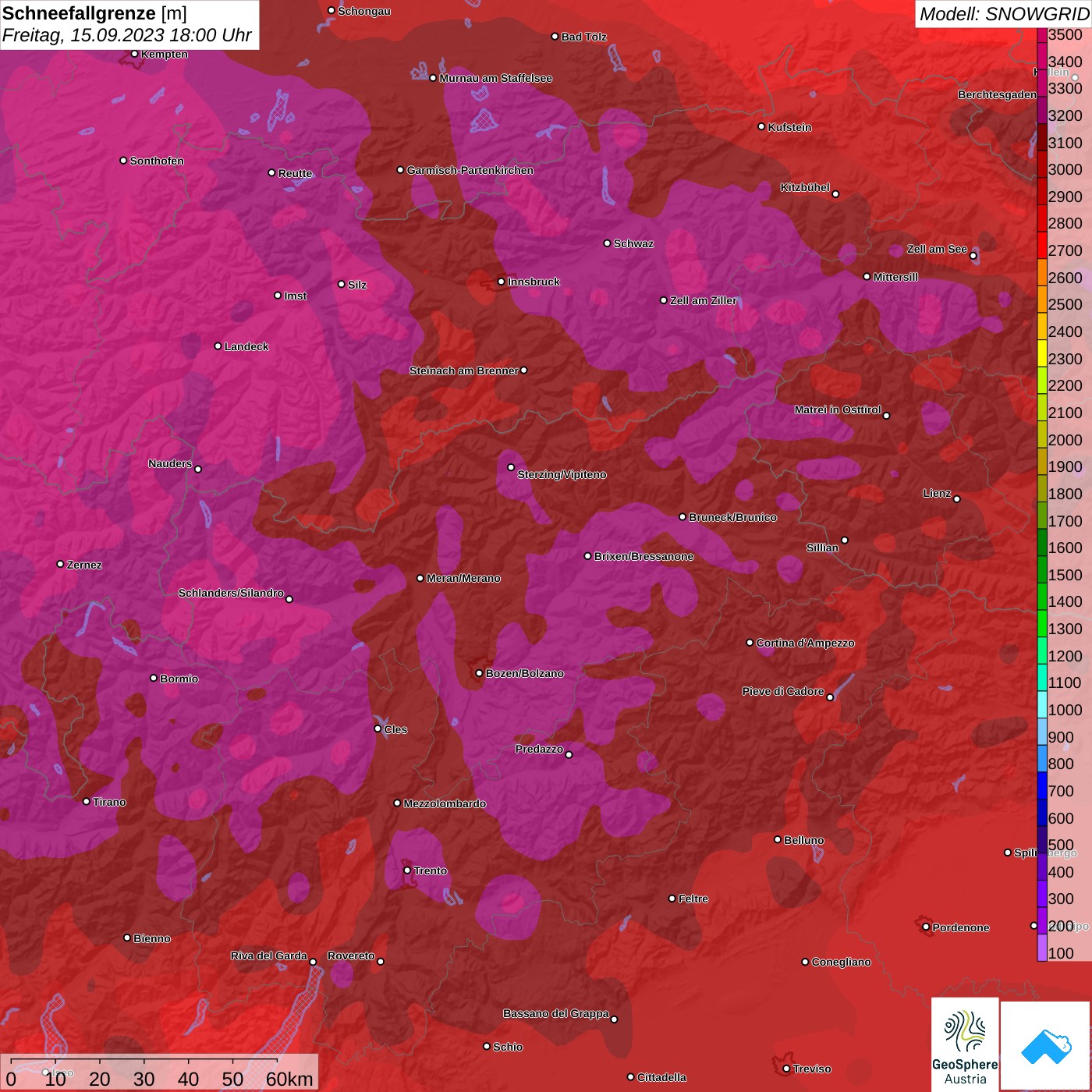Click the Riva del Garda dot
The image size is (1092, 1092).
314,962
